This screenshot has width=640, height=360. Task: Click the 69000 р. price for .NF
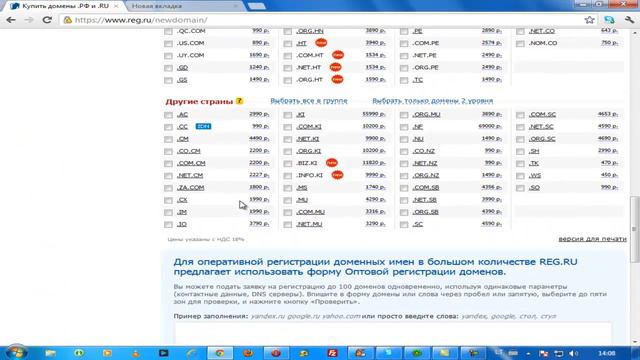[490, 126]
